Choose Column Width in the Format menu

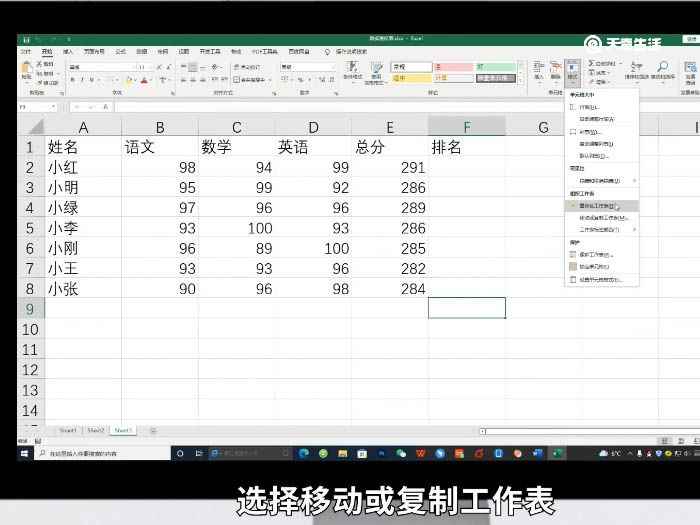coord(602,132)
